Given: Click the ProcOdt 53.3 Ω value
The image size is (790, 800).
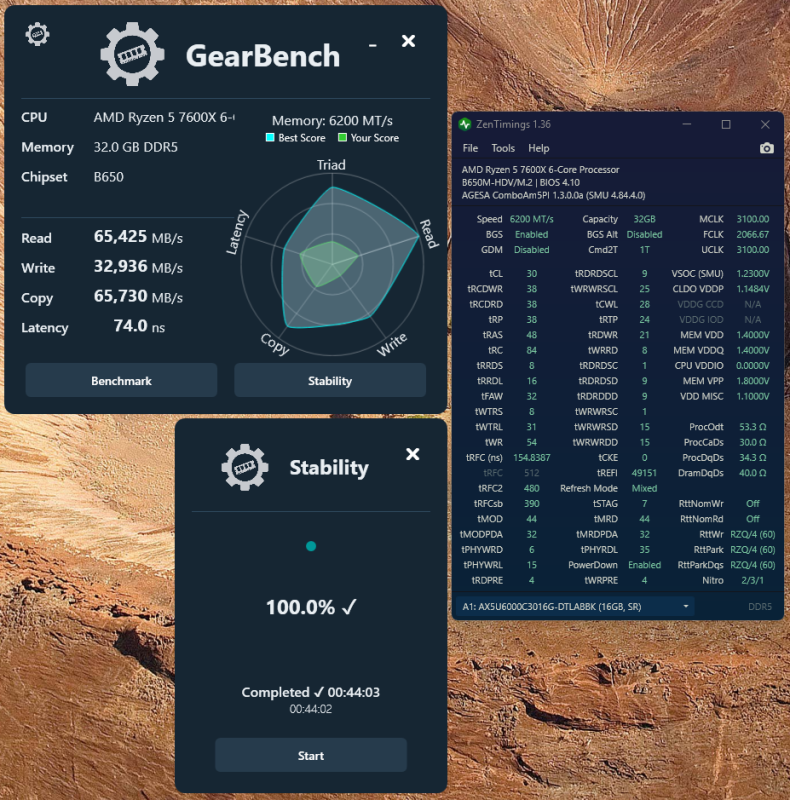Looking at the screenshot, I should tap(752, 427).
